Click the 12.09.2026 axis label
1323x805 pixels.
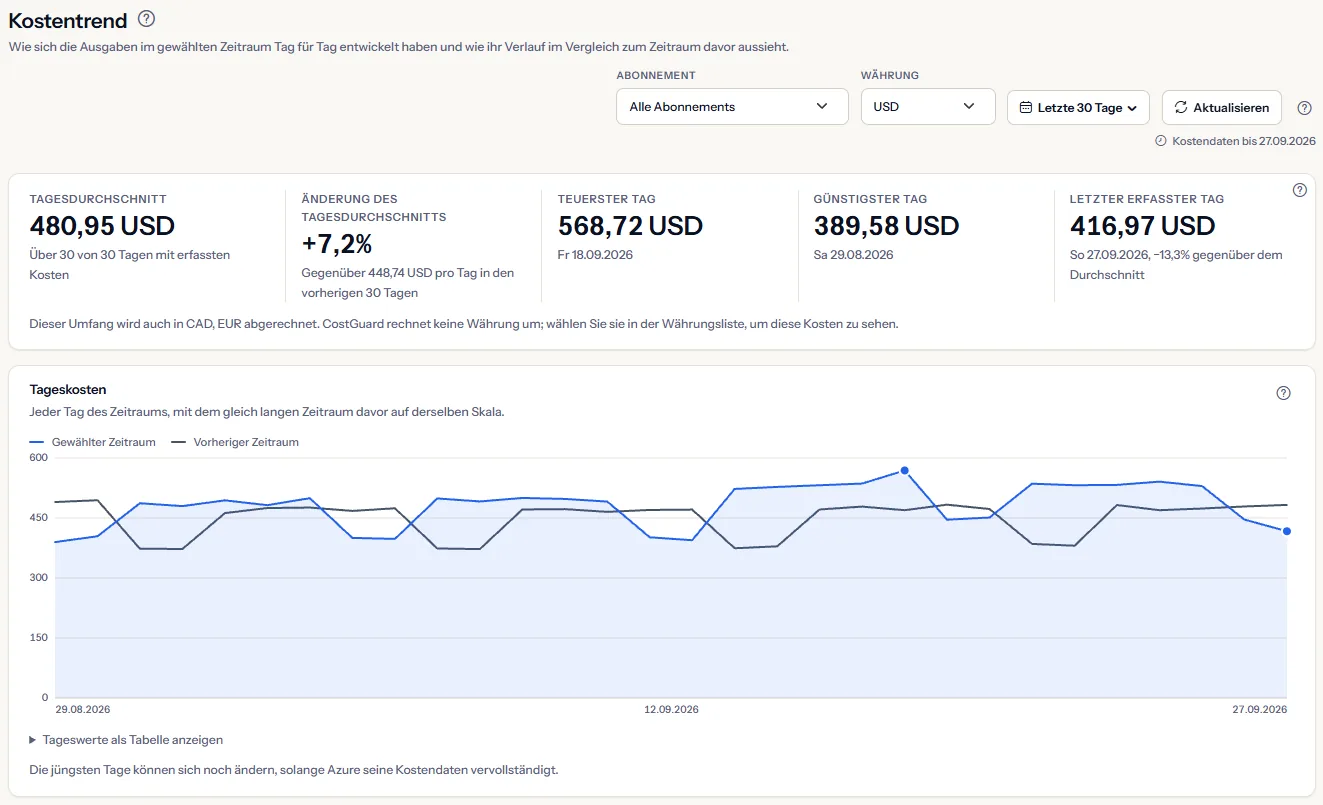coord(671,709)
